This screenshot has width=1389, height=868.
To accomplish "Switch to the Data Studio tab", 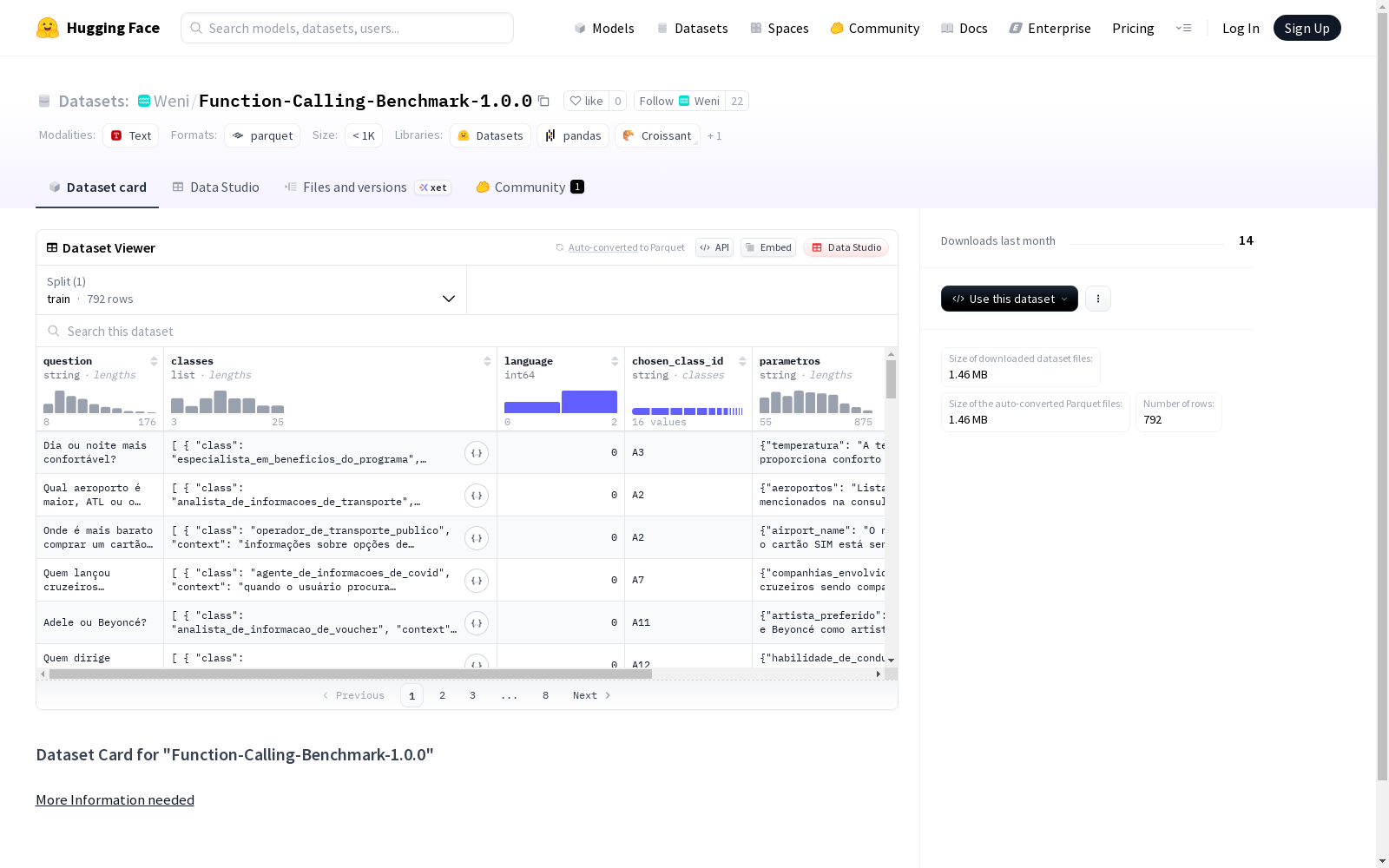I will tap(215, 187).
